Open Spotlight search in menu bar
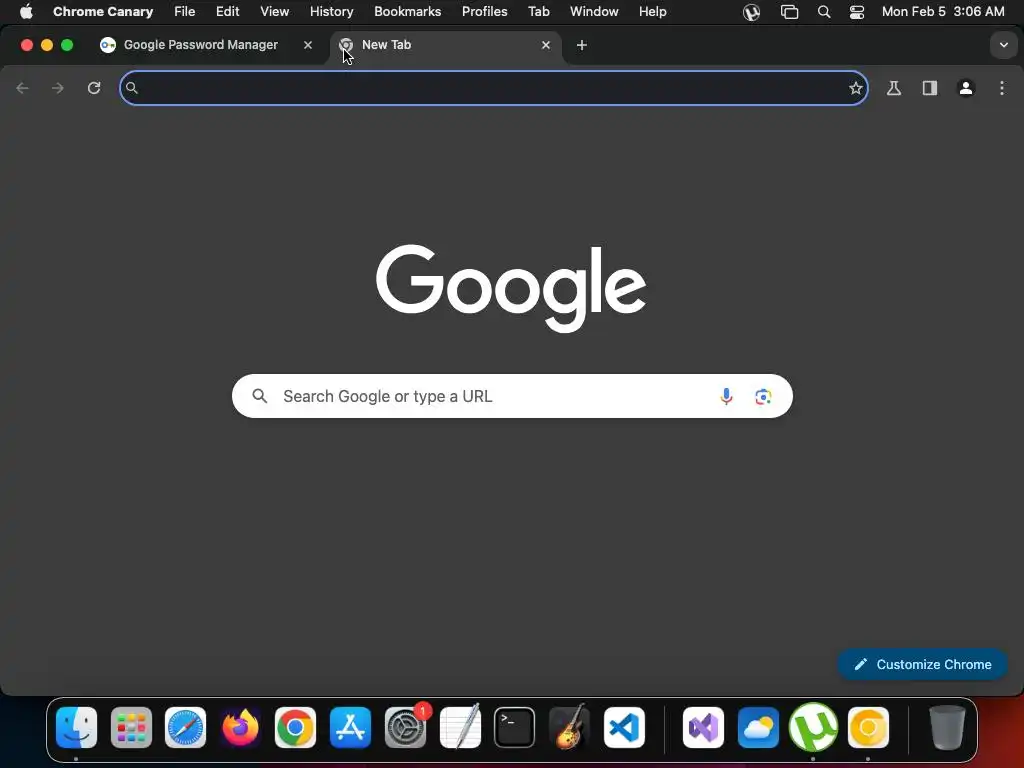 tap(824, 12)
